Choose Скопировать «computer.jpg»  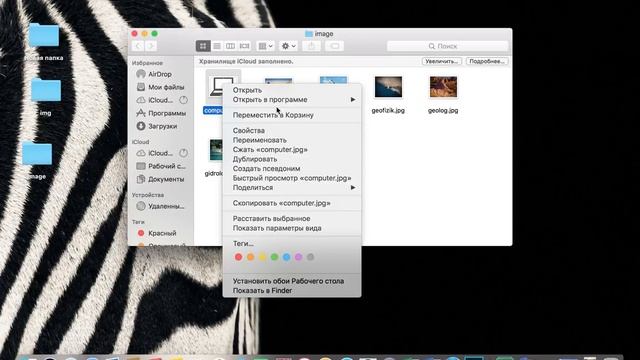pos(291,203)
